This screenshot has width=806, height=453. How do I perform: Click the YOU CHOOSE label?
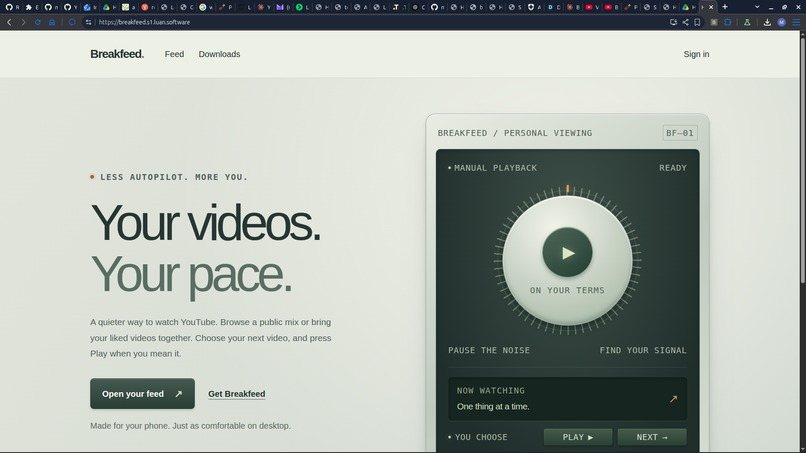(481, 437)
